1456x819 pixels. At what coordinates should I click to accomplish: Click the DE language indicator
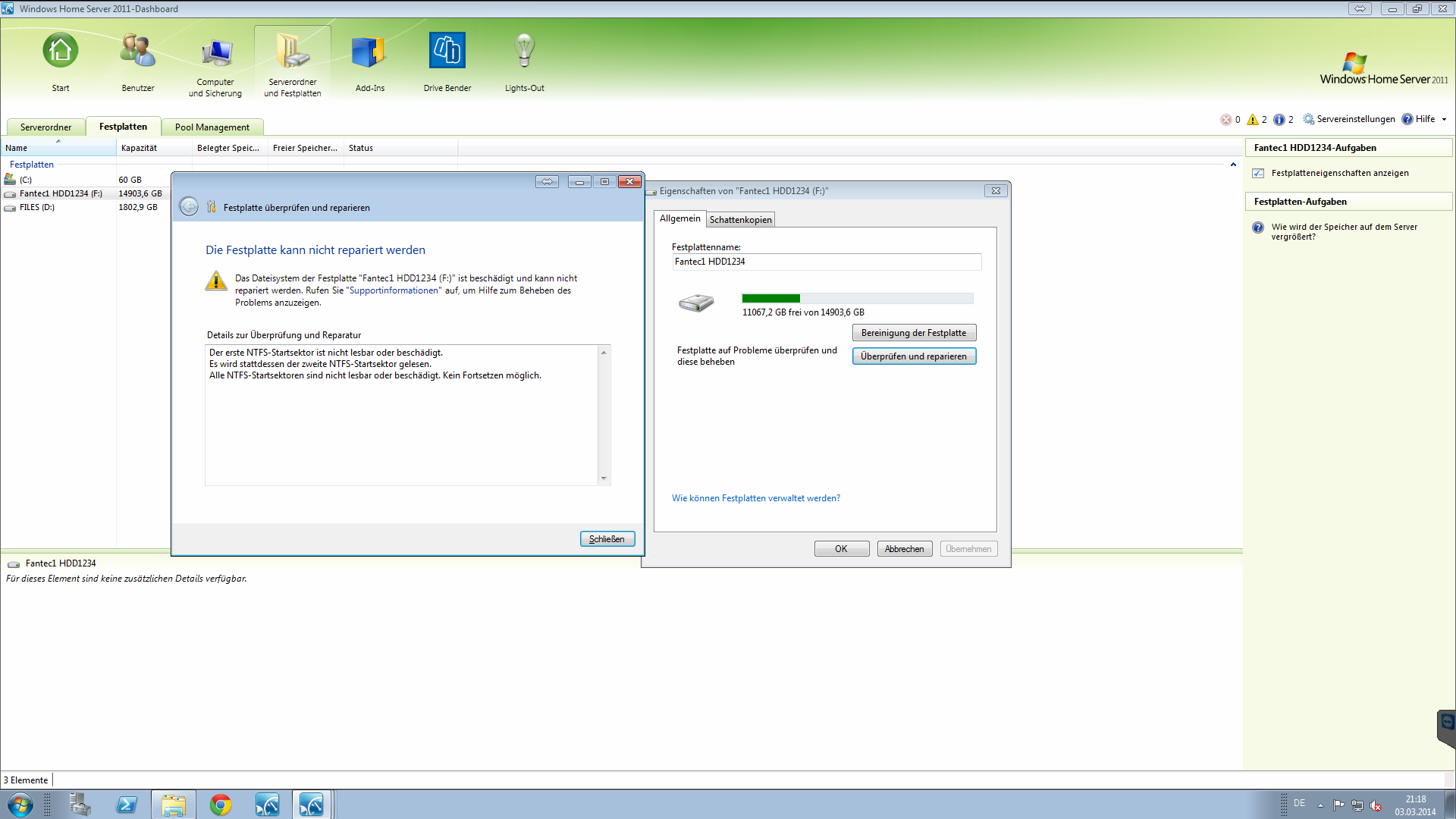click(x=1300, y=803)
